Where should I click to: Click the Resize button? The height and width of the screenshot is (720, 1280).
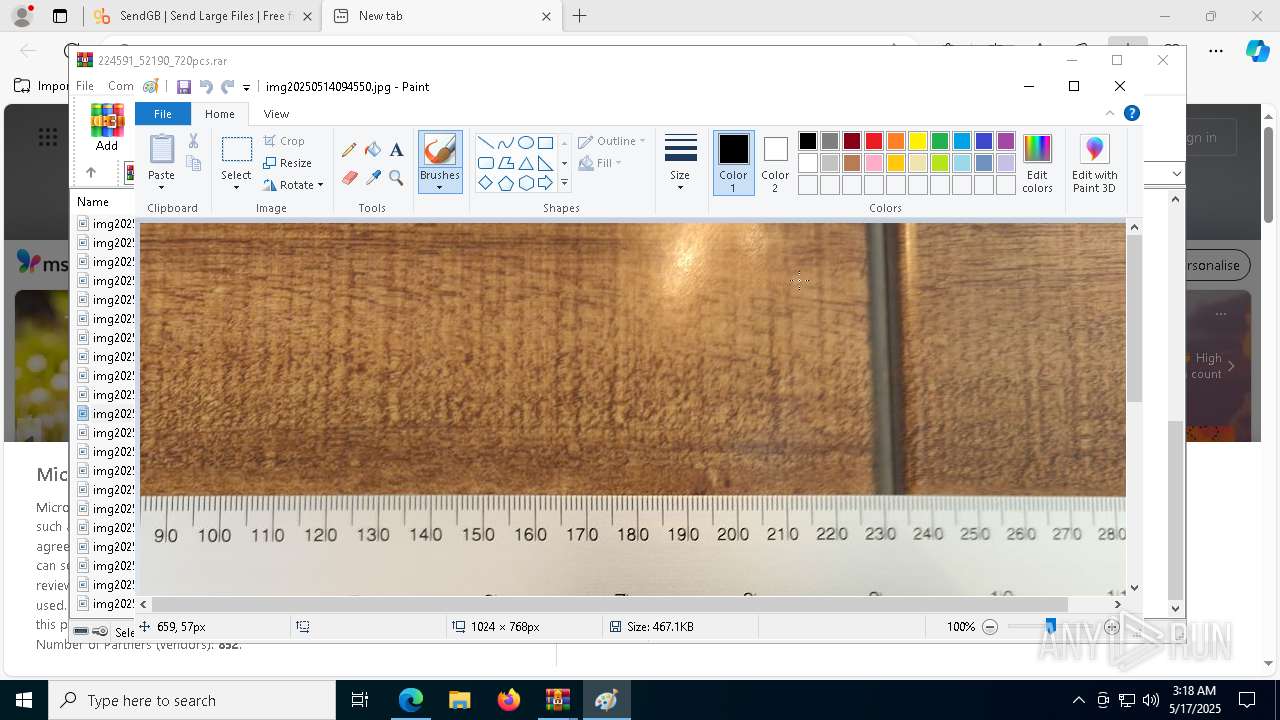point(288,163)
